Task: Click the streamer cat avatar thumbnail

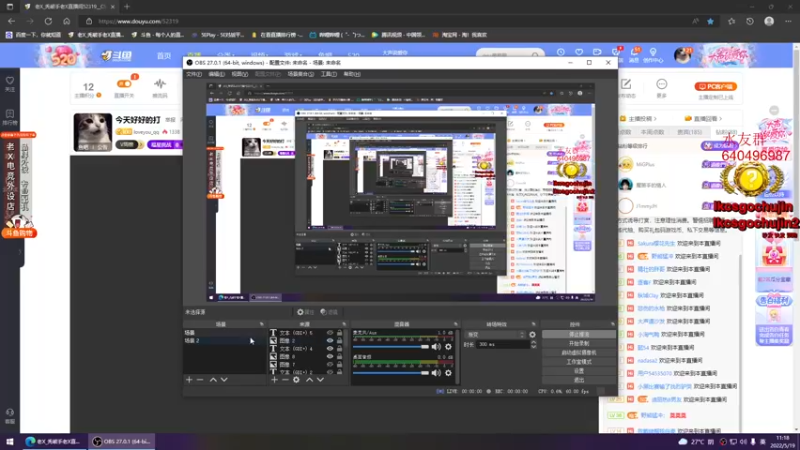Action: [92, 132]
